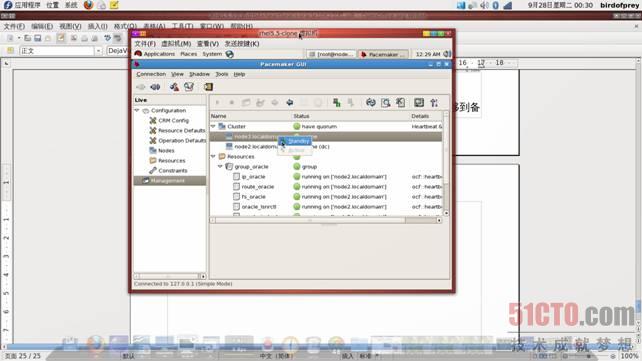Switch to the root@node terminal taskbar button
Image resolution: width=642 pixels, height=361 pixels.
pos(331,54)
